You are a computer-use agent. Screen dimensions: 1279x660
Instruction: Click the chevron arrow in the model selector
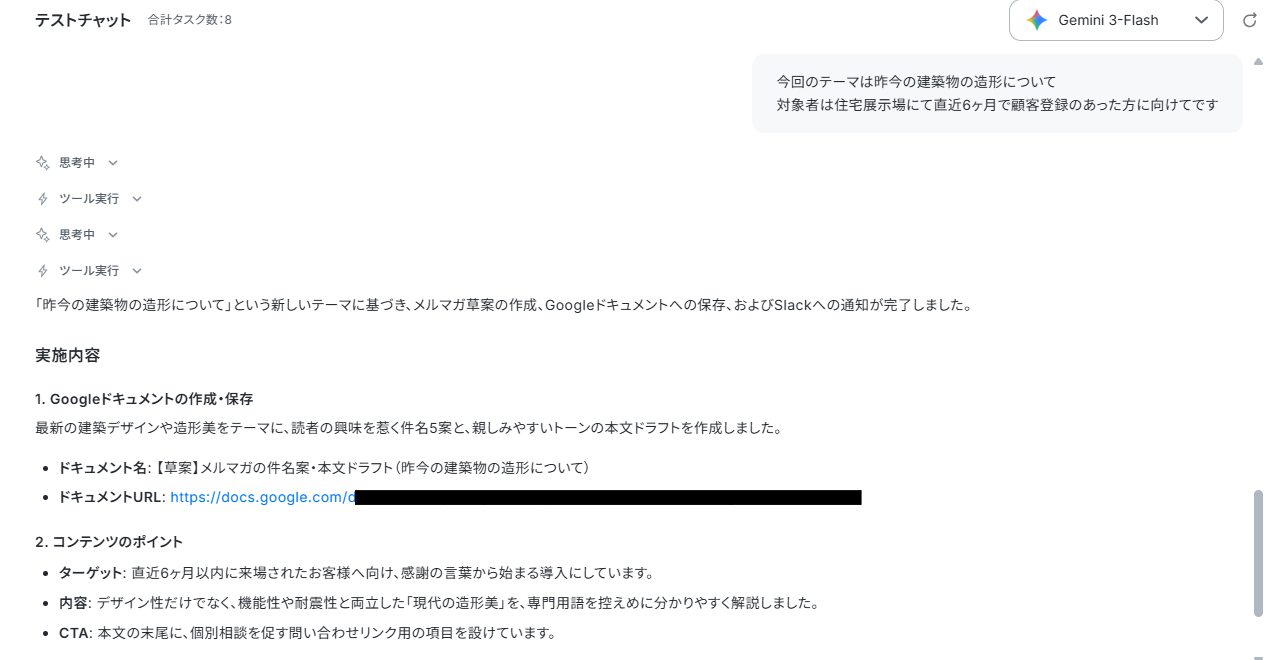[x=1201, y=20]
